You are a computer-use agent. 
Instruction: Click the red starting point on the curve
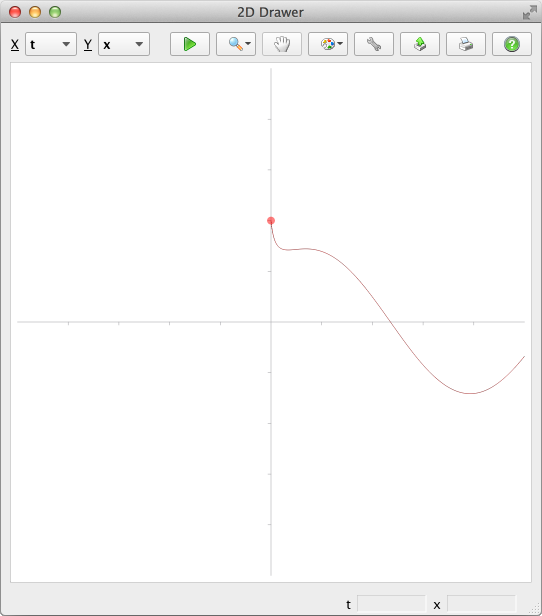pos(271,221)
